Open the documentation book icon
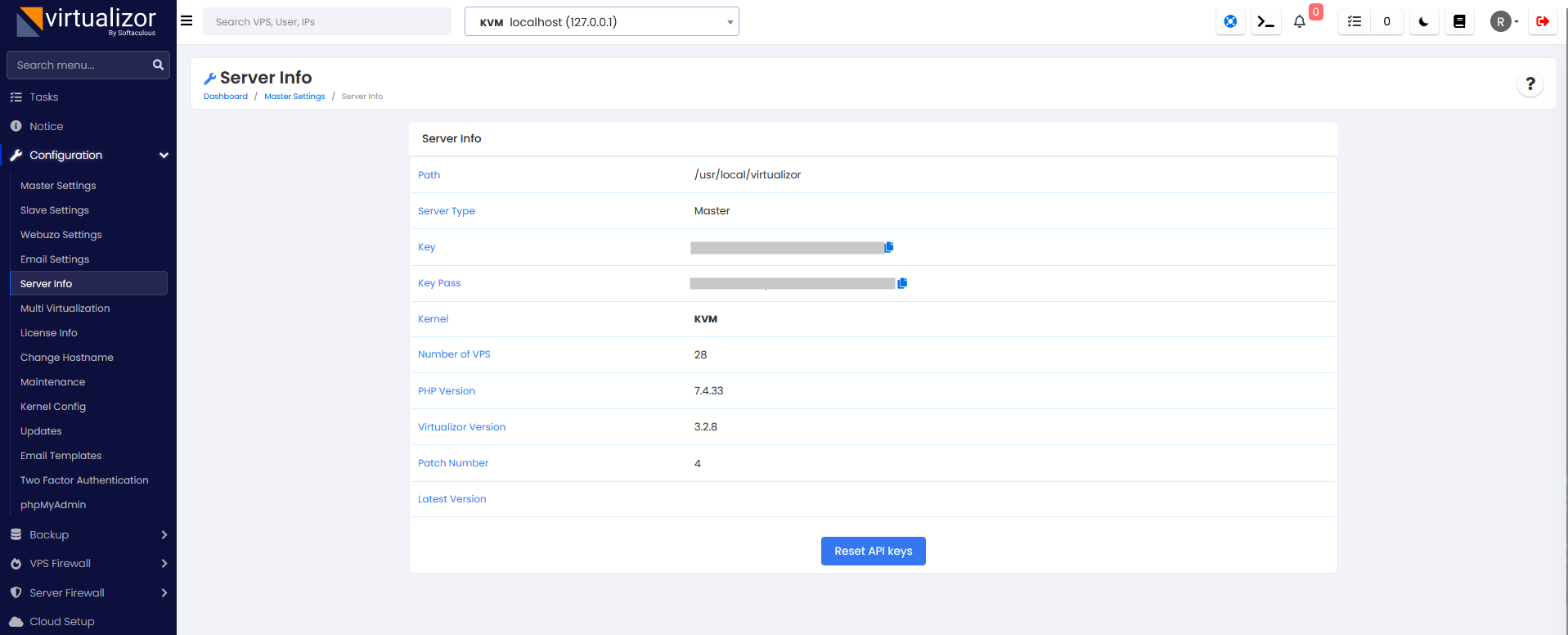The width and height of the screenshot is (1568, 635). tap(1459, 22)
